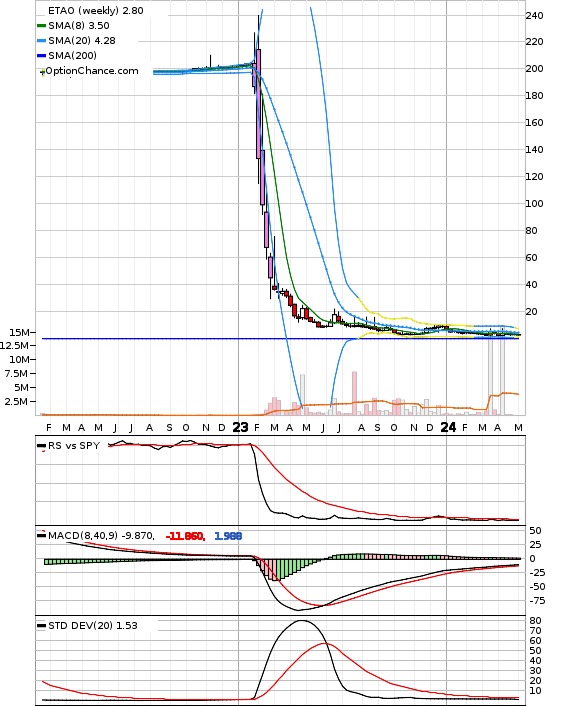Click the tall pink volume bar near August 2023

354,393
